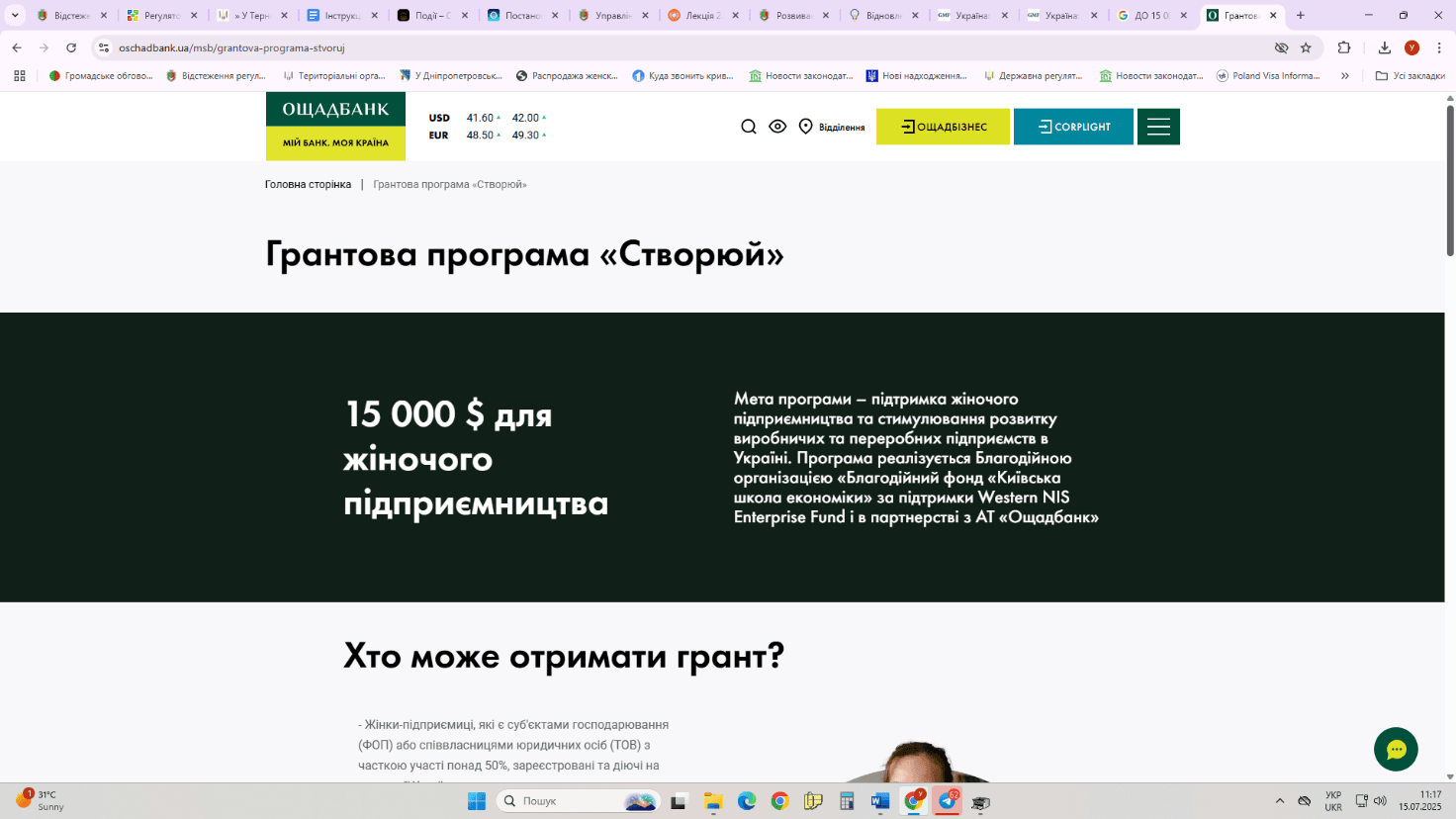1456x819 pixels.
Task: Switch to the Події tab
Action: pos(431,15)
